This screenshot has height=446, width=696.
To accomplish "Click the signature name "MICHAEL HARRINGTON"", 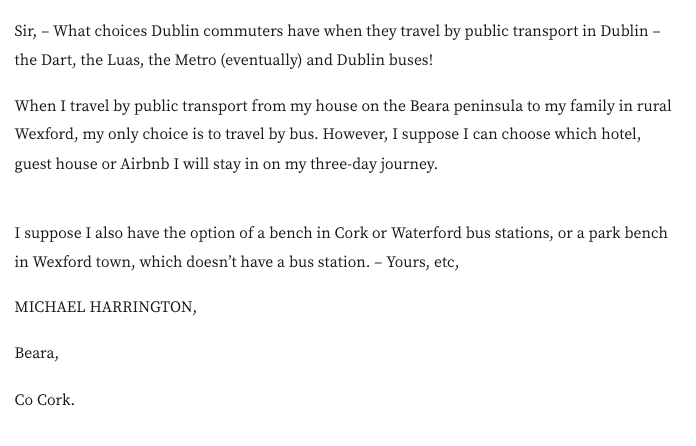I will click(x=104, y=307).
